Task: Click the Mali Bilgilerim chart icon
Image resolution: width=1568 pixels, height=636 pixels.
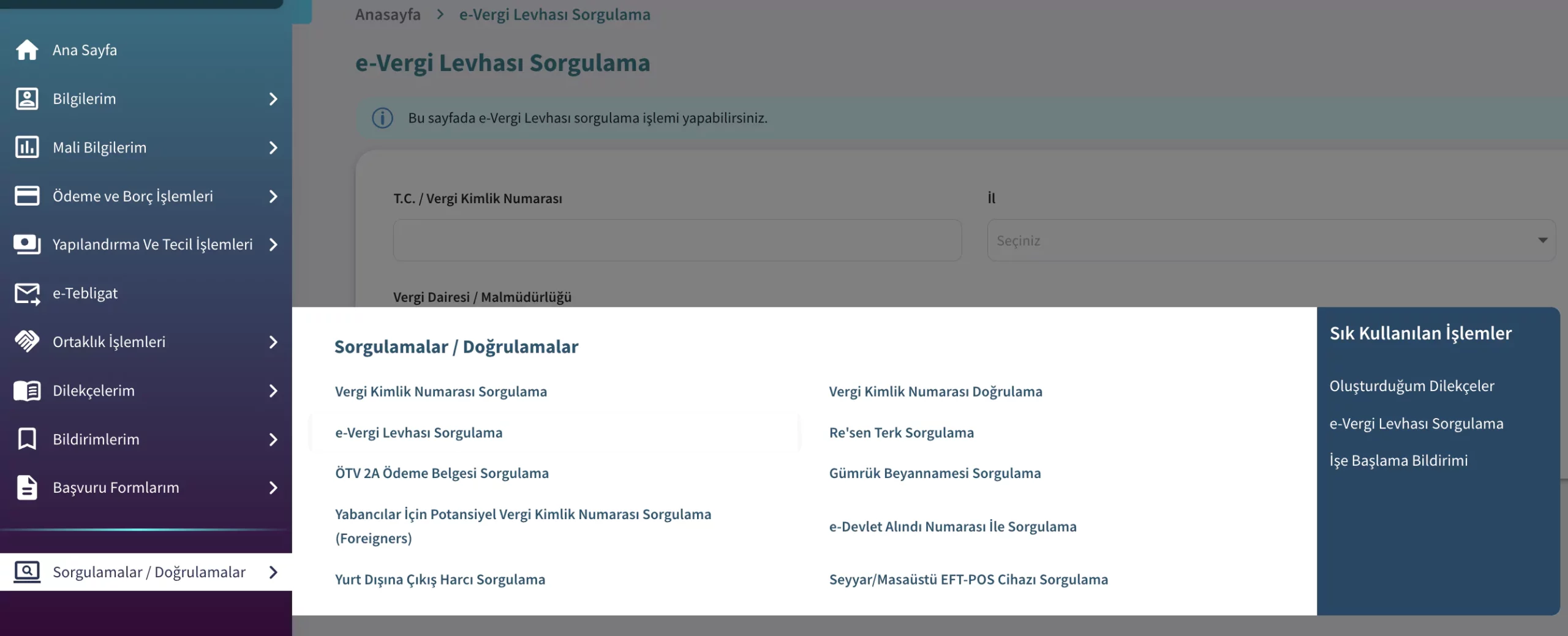Action: tap(27, 148)
